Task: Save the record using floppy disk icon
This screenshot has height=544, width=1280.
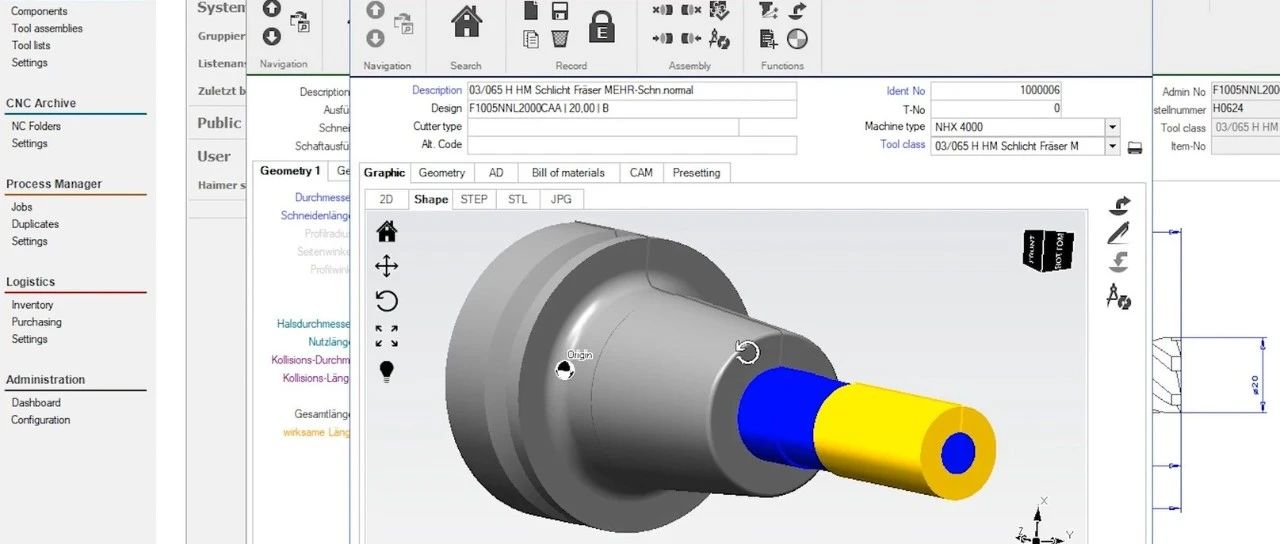Action: 560,11
